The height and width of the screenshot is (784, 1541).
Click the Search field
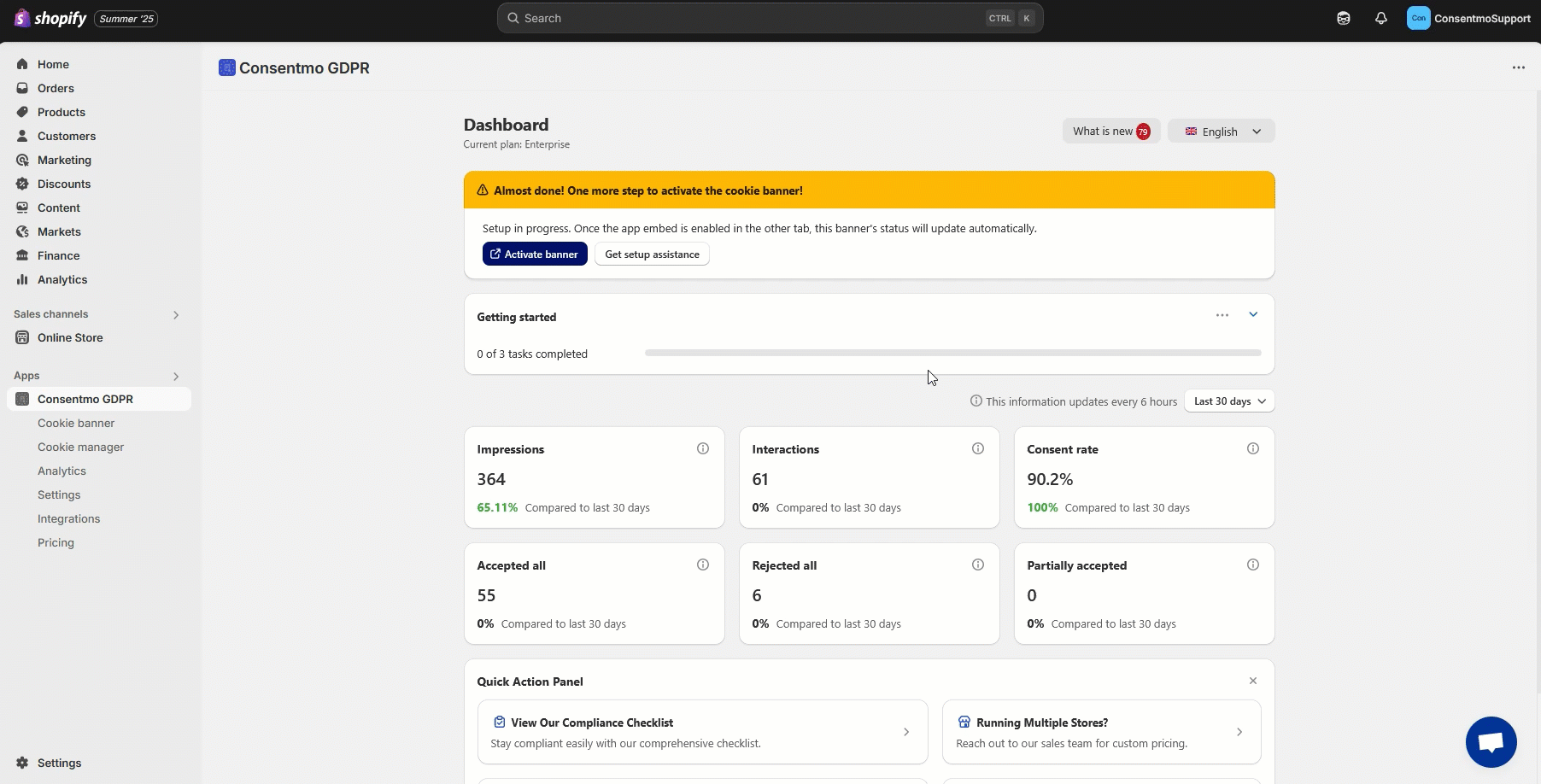[770, 18]
